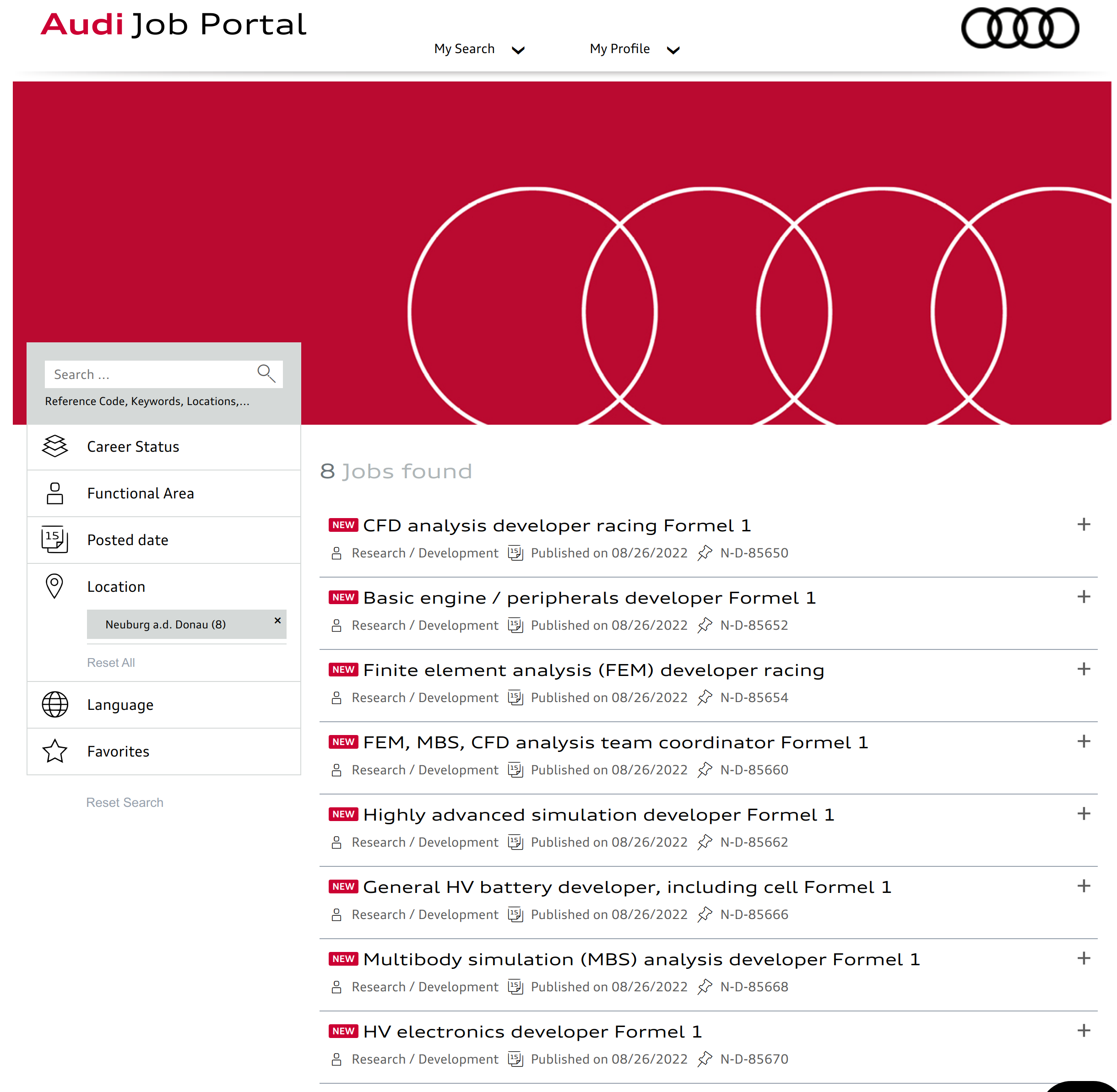Click the Language globe icon
Image resolution: width=1117 pixels, height=1092 pixels.
55,704
